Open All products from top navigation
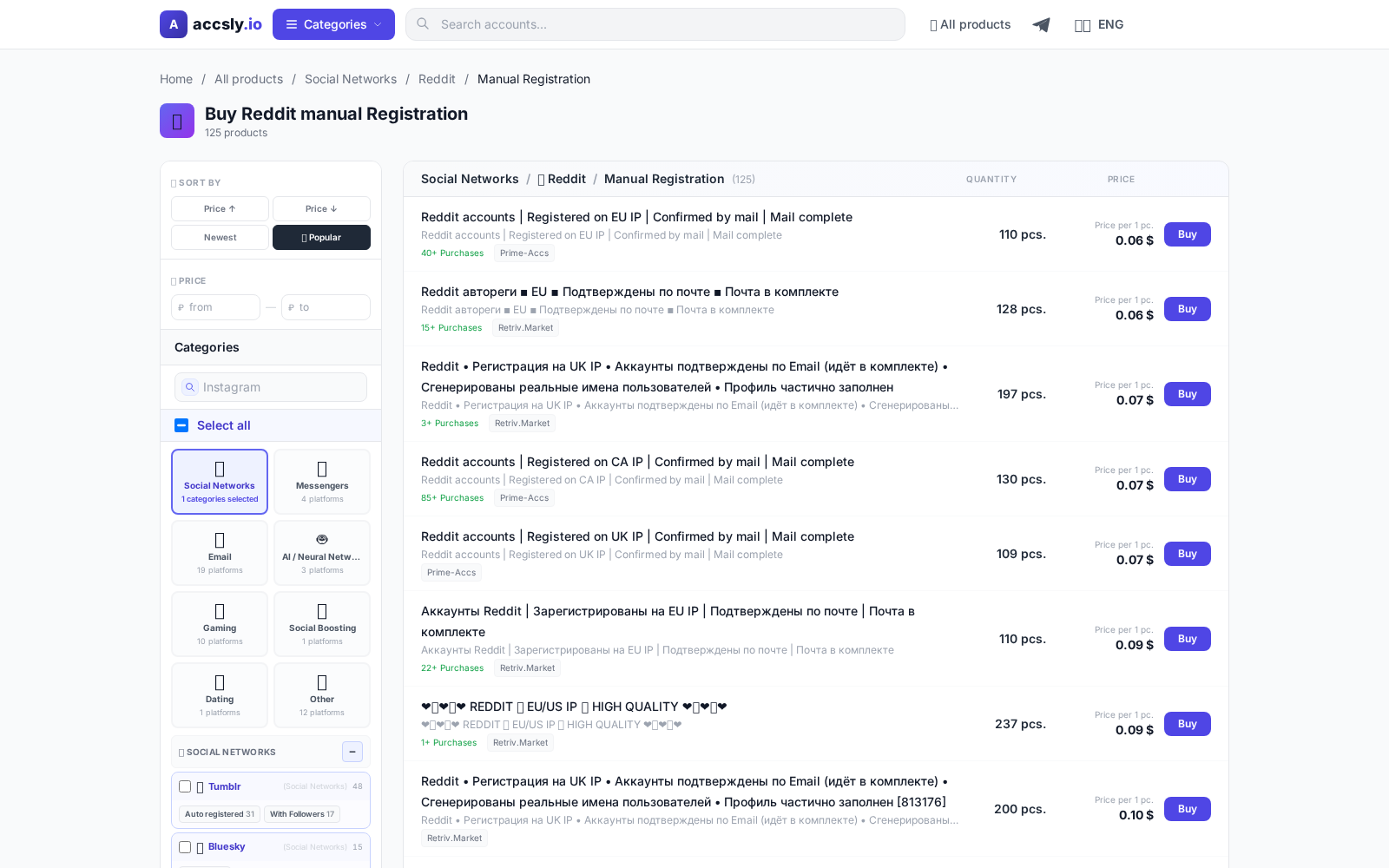 [970, 24]
